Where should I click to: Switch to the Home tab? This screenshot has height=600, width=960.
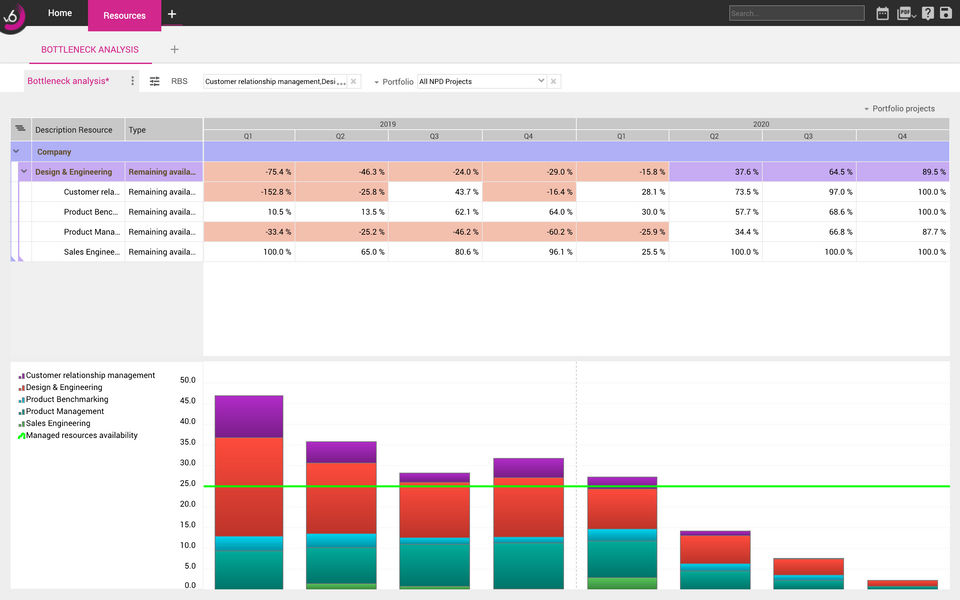[x=60, y=13]
